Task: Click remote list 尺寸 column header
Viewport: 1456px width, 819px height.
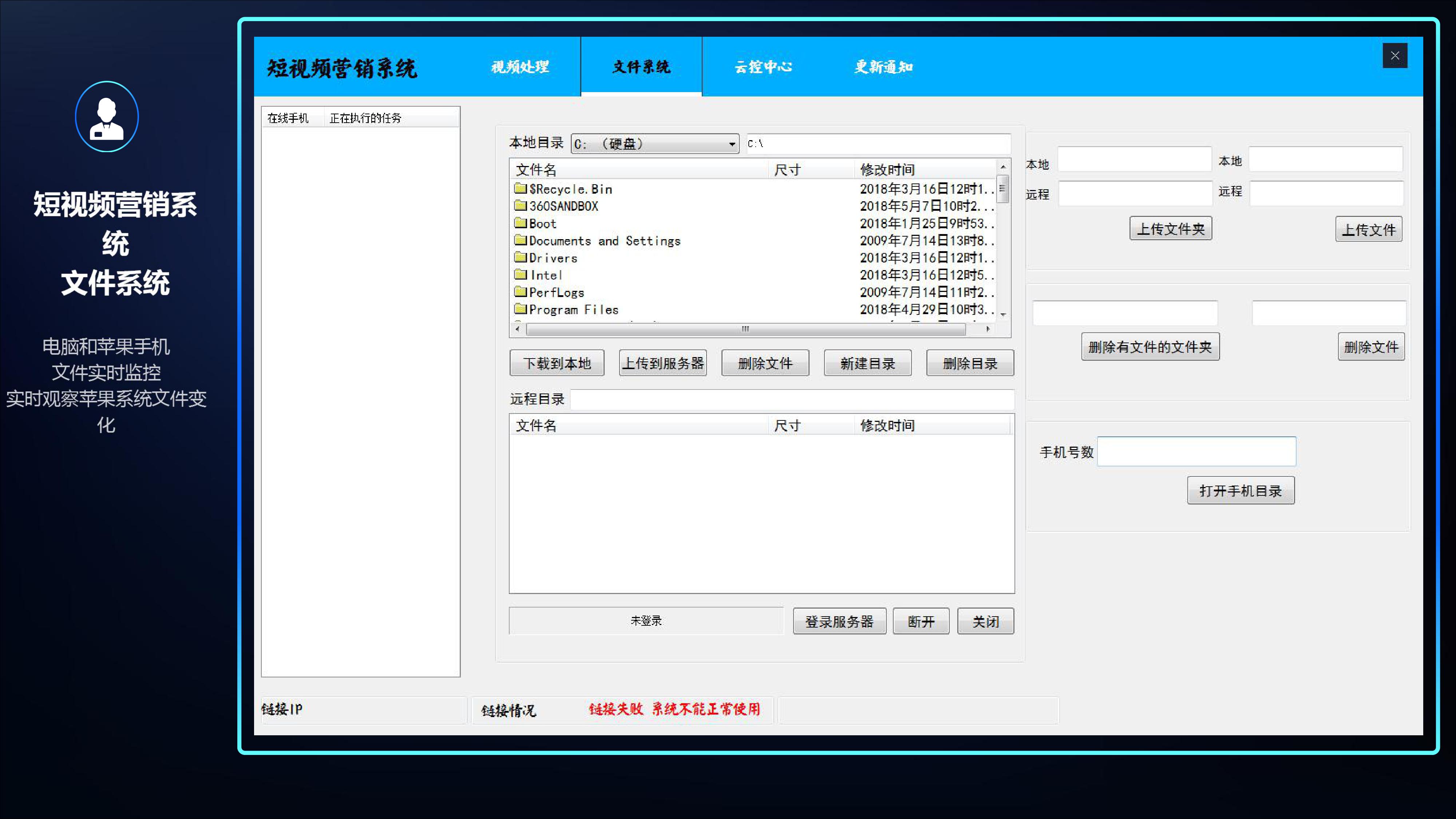Action: [x=811, y=425]
